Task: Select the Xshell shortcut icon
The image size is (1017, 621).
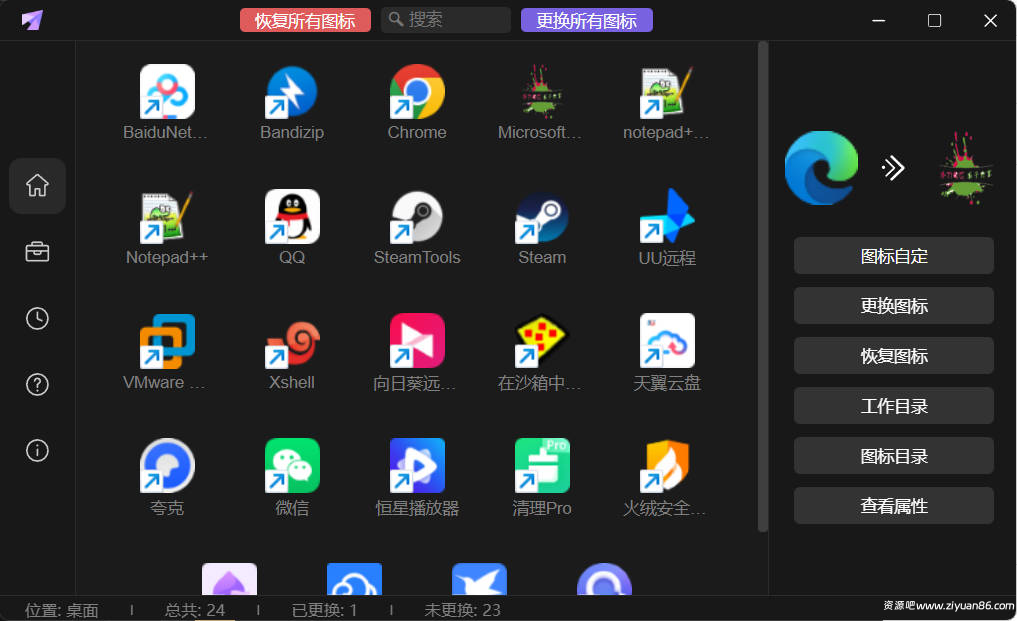Action: tap(292, 343)
